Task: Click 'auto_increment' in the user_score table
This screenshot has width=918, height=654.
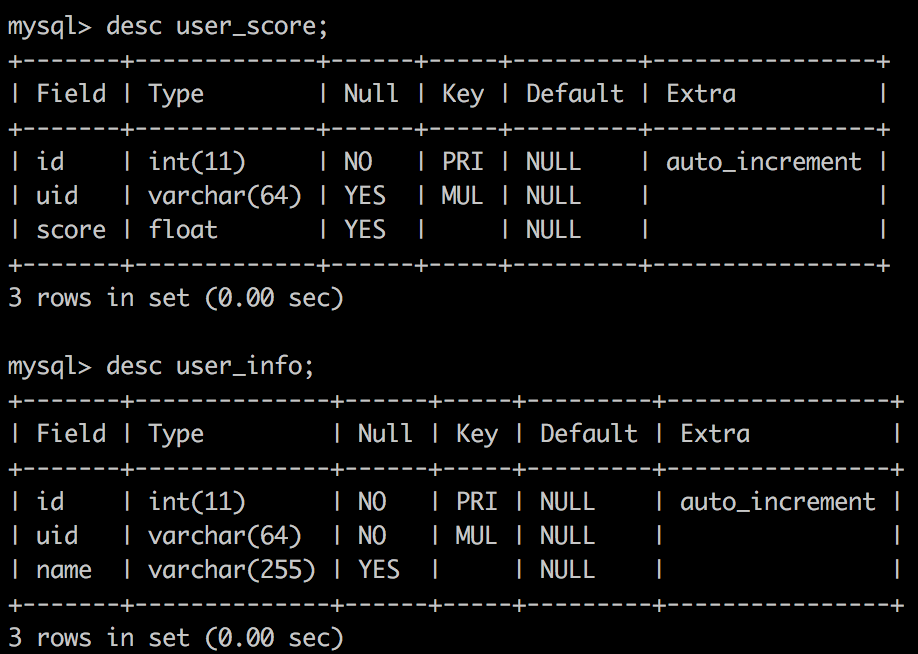Action: tap(763, 162)
